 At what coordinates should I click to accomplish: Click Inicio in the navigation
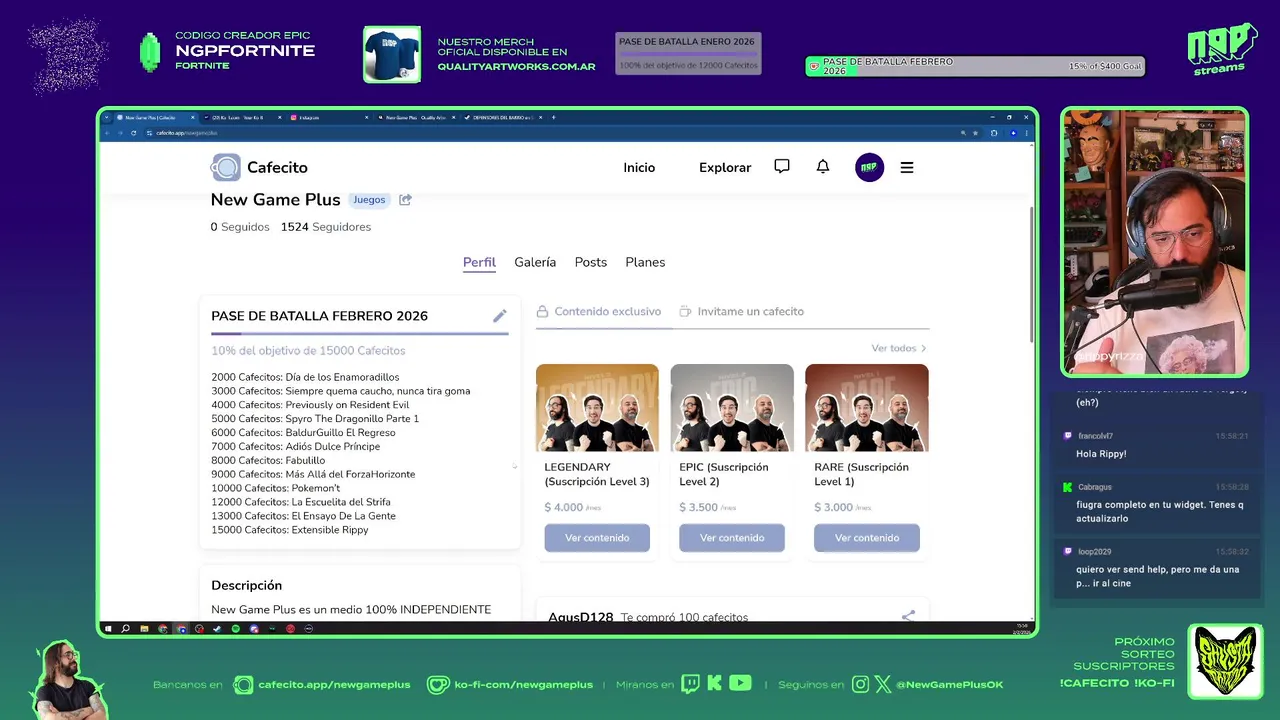pyautogui.click(x=639, y=167)
